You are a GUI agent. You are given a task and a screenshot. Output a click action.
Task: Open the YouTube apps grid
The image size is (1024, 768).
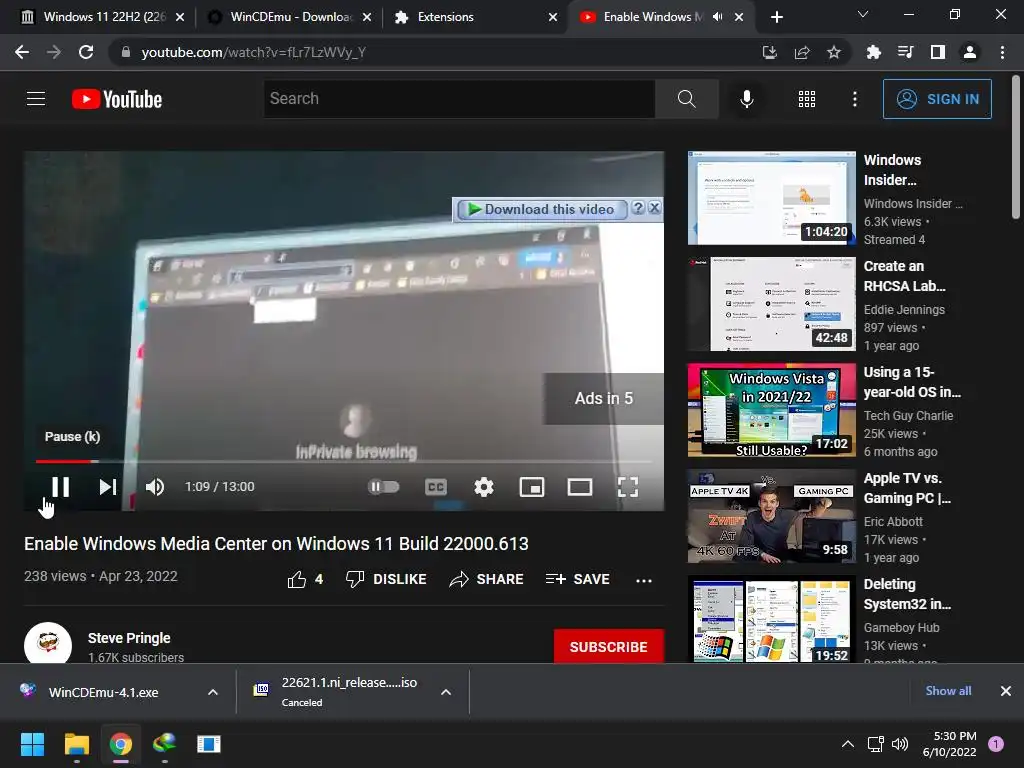coord(807,99)
